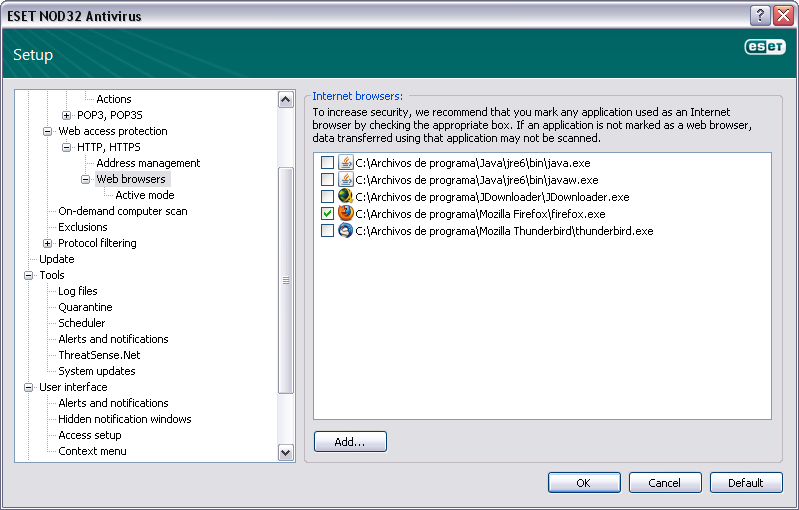The height and width of the screenshot is (510, 799).
Task: Click the Firefox application icon
Action: (x=345, y=213)
